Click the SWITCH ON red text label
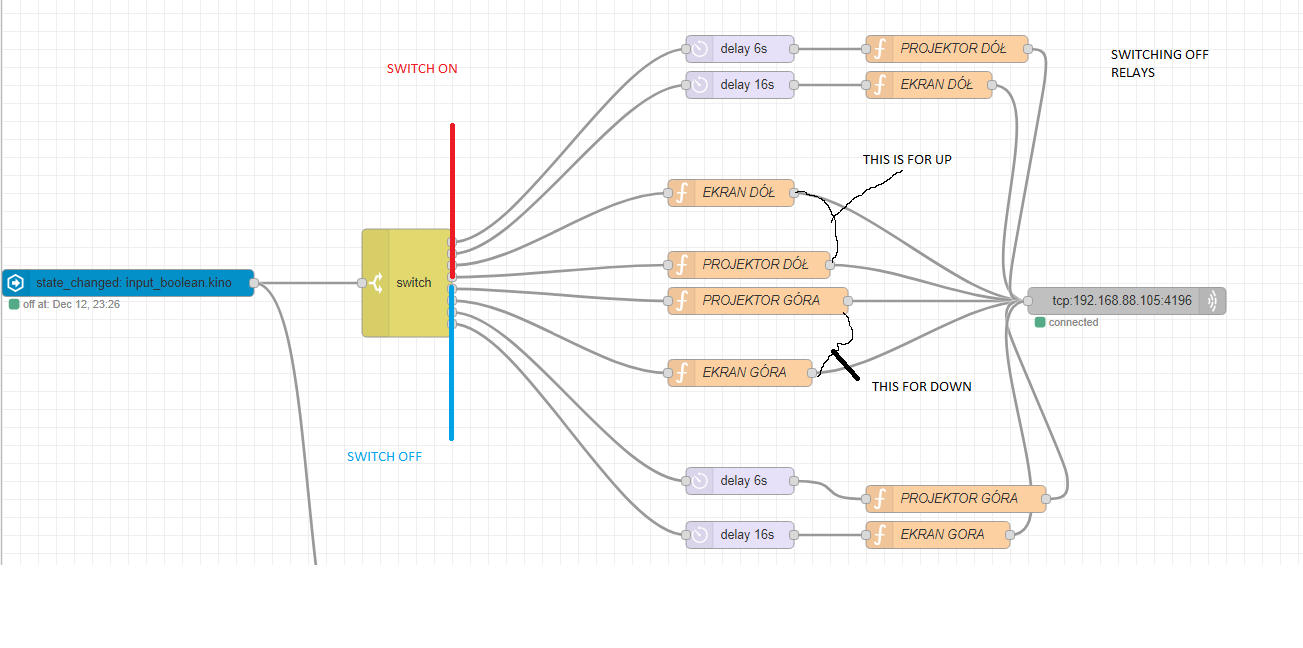Image resolution: width=1303 pixels, height=648 pixels. [422, 69]
